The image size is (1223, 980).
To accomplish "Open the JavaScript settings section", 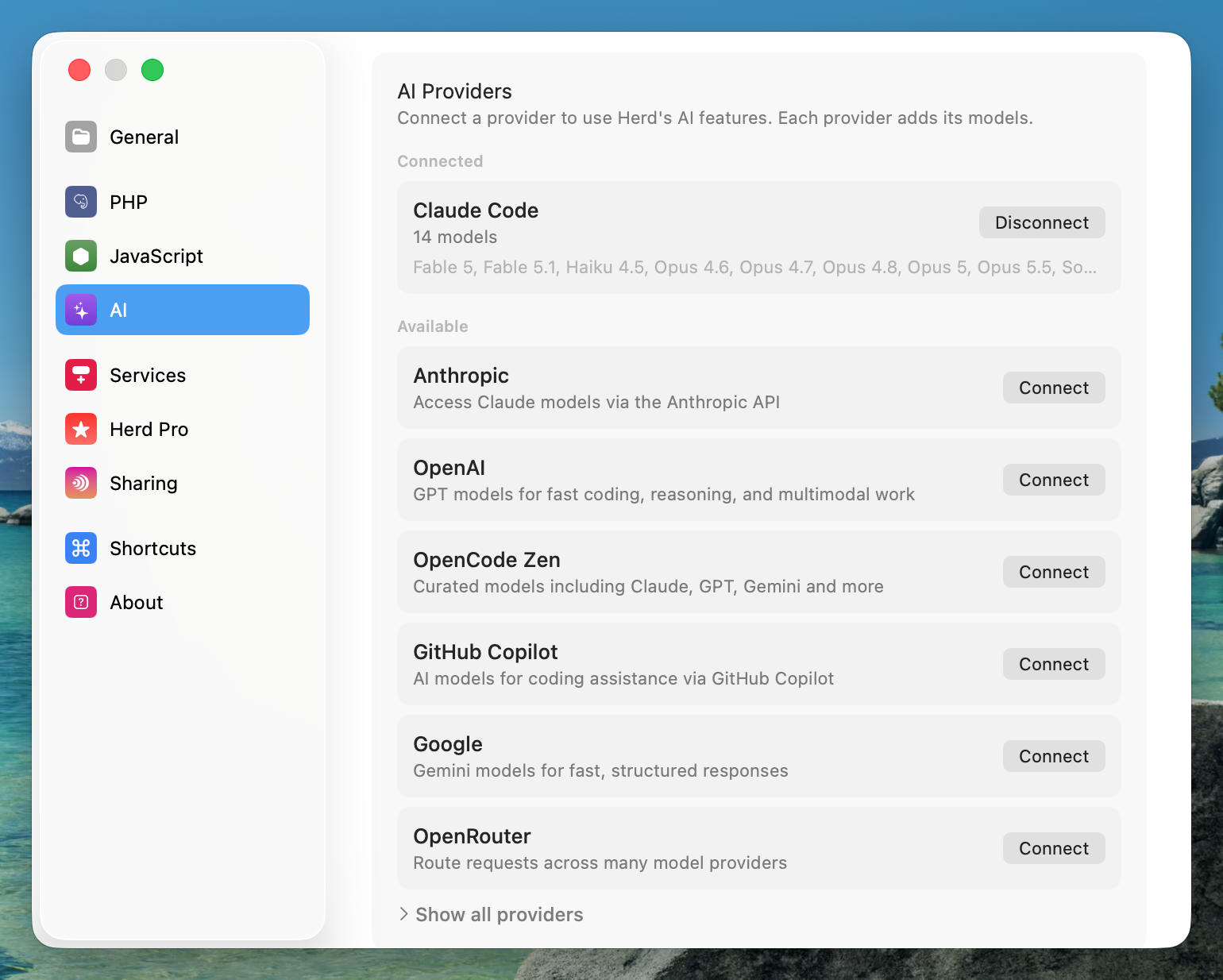I will [183, 256].
